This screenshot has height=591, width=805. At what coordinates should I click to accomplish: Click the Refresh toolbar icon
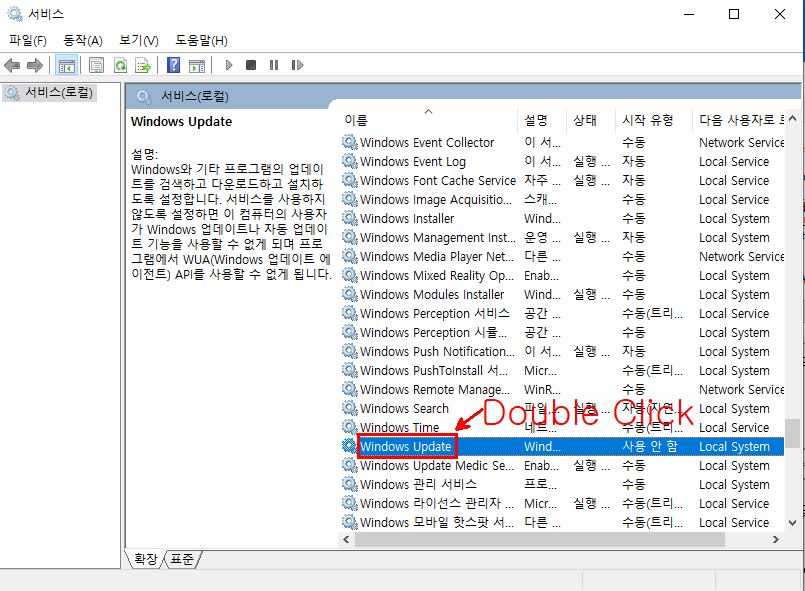(120, 65)
